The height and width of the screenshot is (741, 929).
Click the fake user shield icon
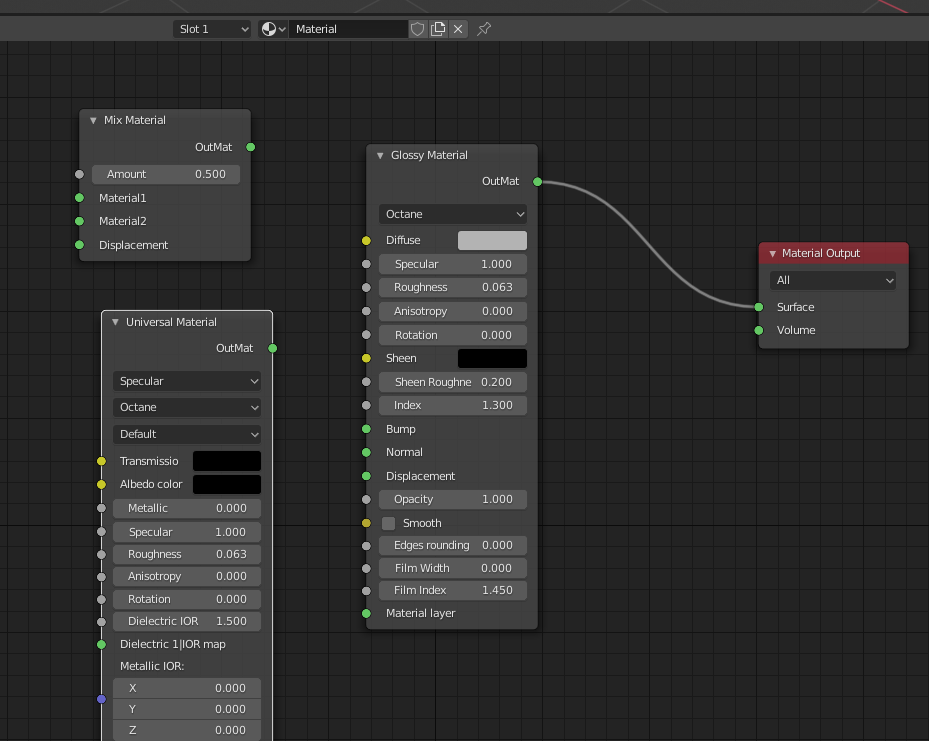(x=417, y=29)
